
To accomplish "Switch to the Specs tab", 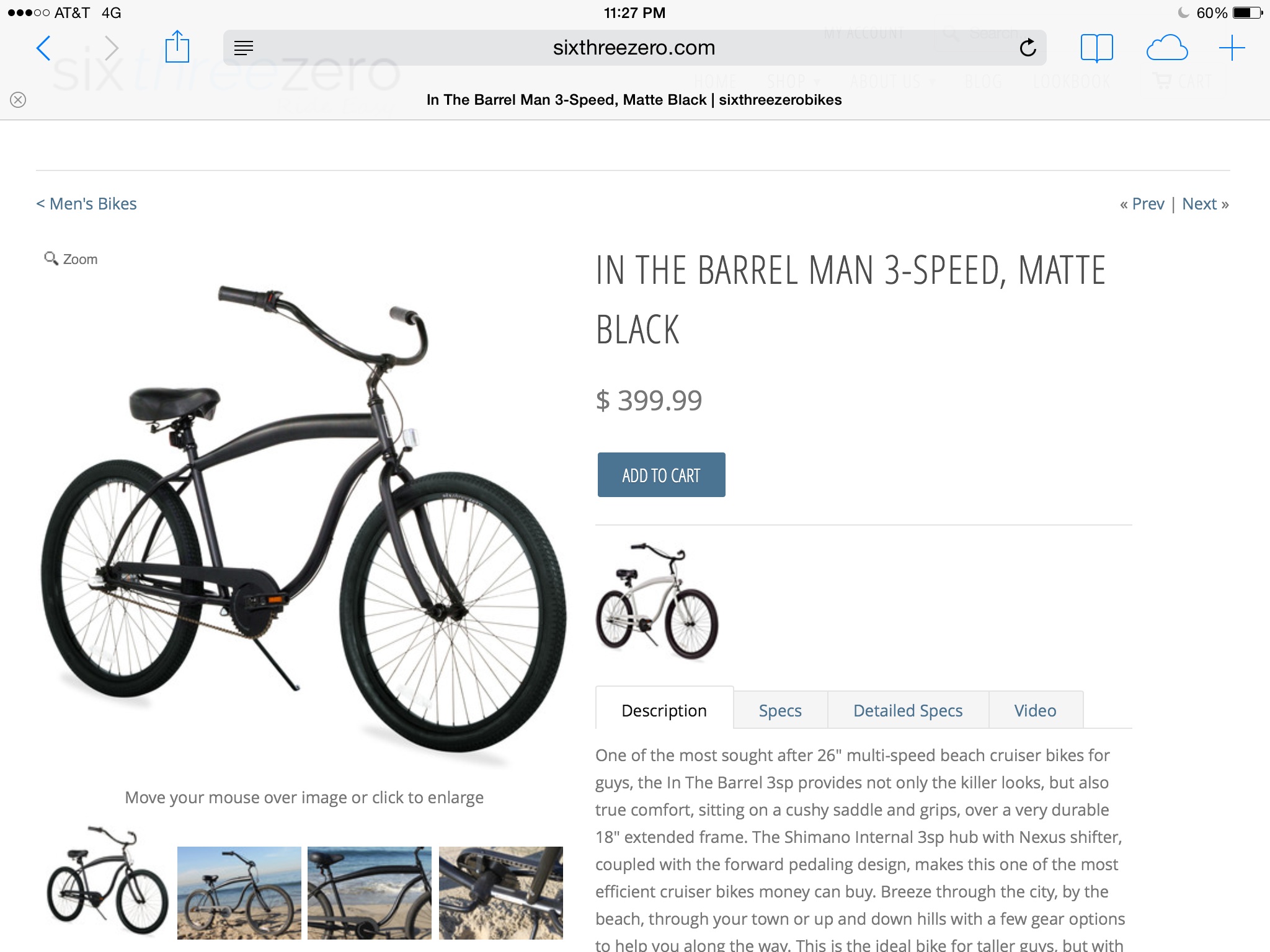I will click(780, 710).
